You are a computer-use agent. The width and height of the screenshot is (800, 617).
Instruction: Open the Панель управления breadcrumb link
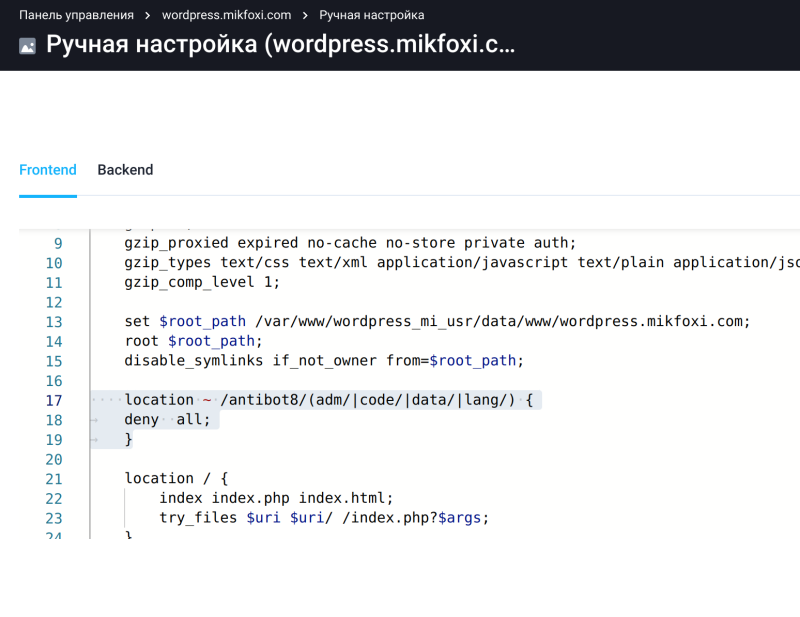pyautogui.click(x=76, y=15)
